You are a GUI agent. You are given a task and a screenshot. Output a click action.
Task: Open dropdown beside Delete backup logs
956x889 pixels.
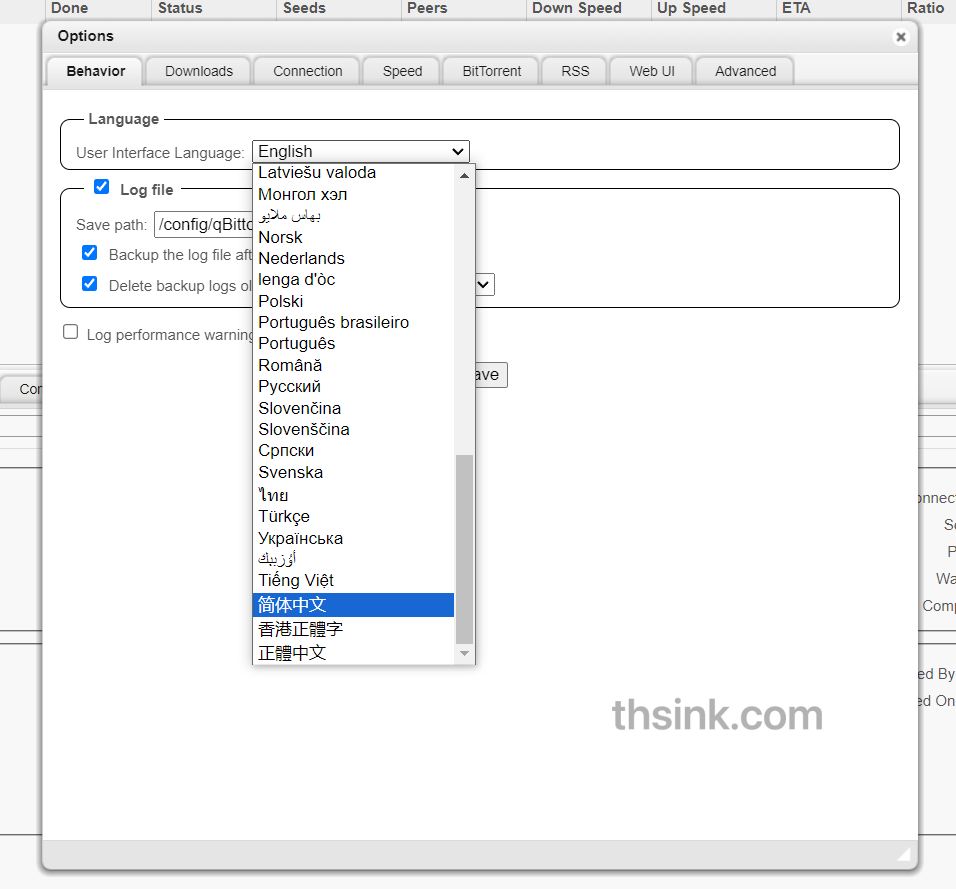(x=484, y=285)
